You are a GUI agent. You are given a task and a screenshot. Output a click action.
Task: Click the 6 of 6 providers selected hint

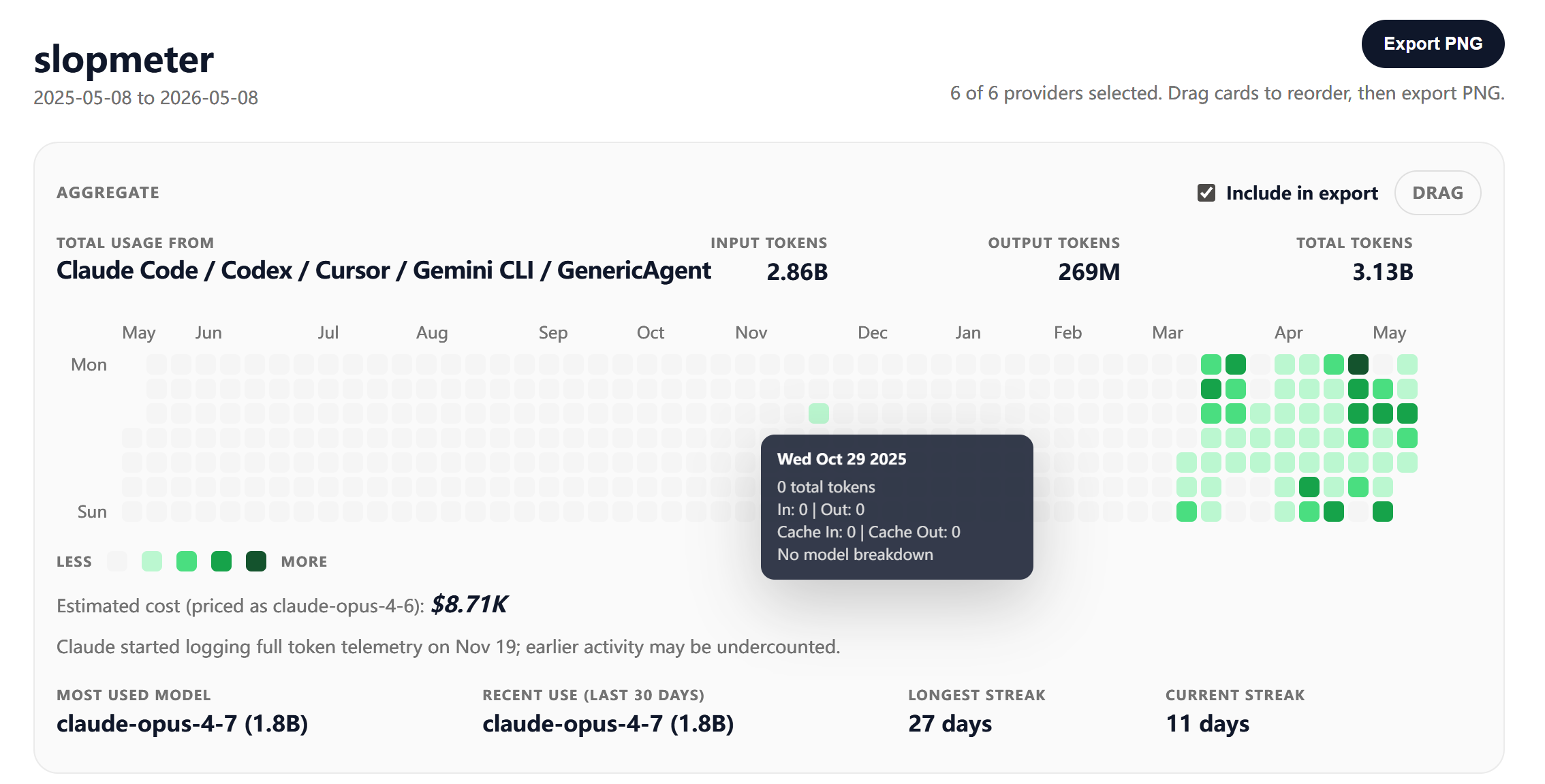[x=1228, y=93]
